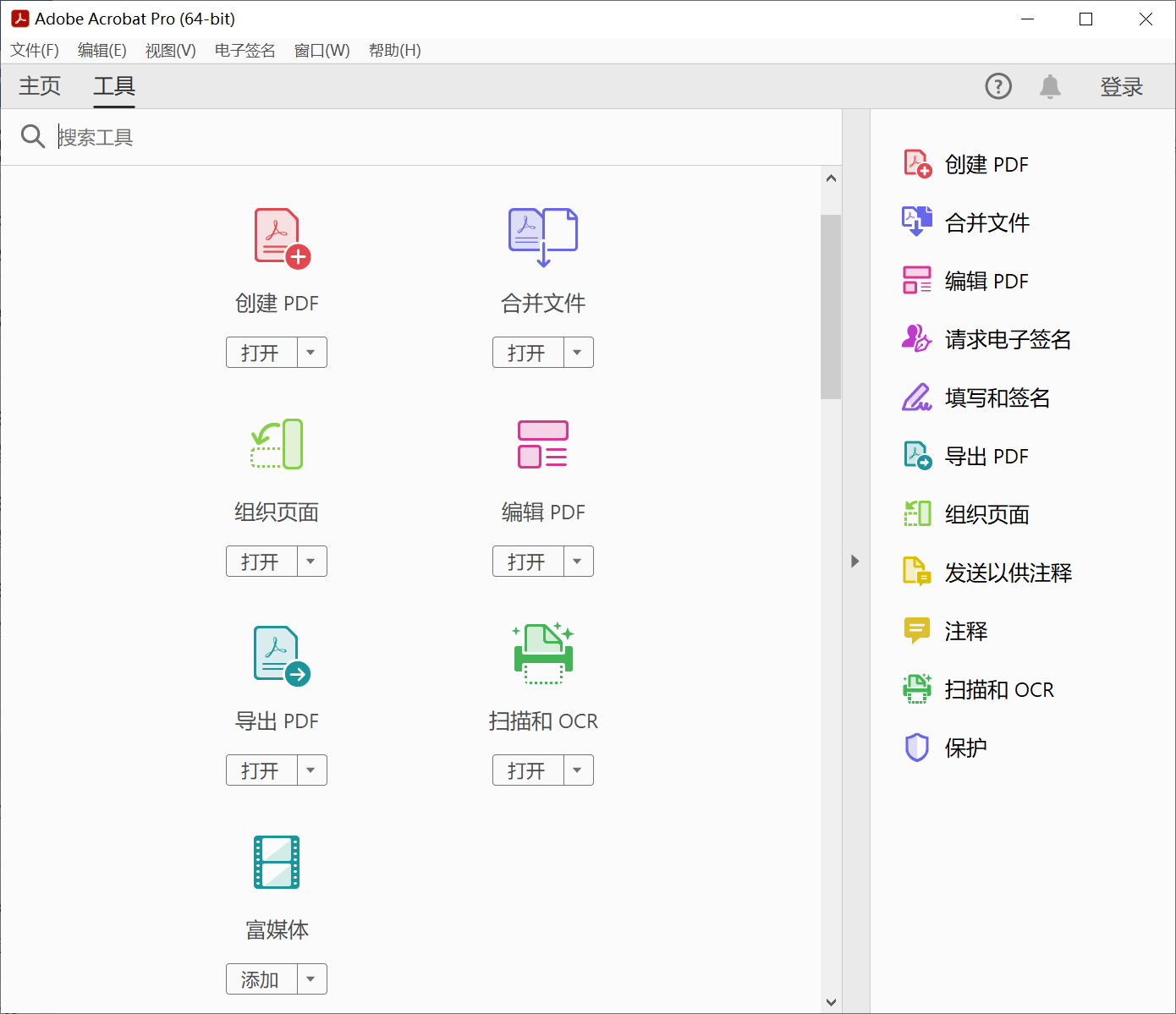Click 打开 button under 编辑 PDF

[528, 562]
